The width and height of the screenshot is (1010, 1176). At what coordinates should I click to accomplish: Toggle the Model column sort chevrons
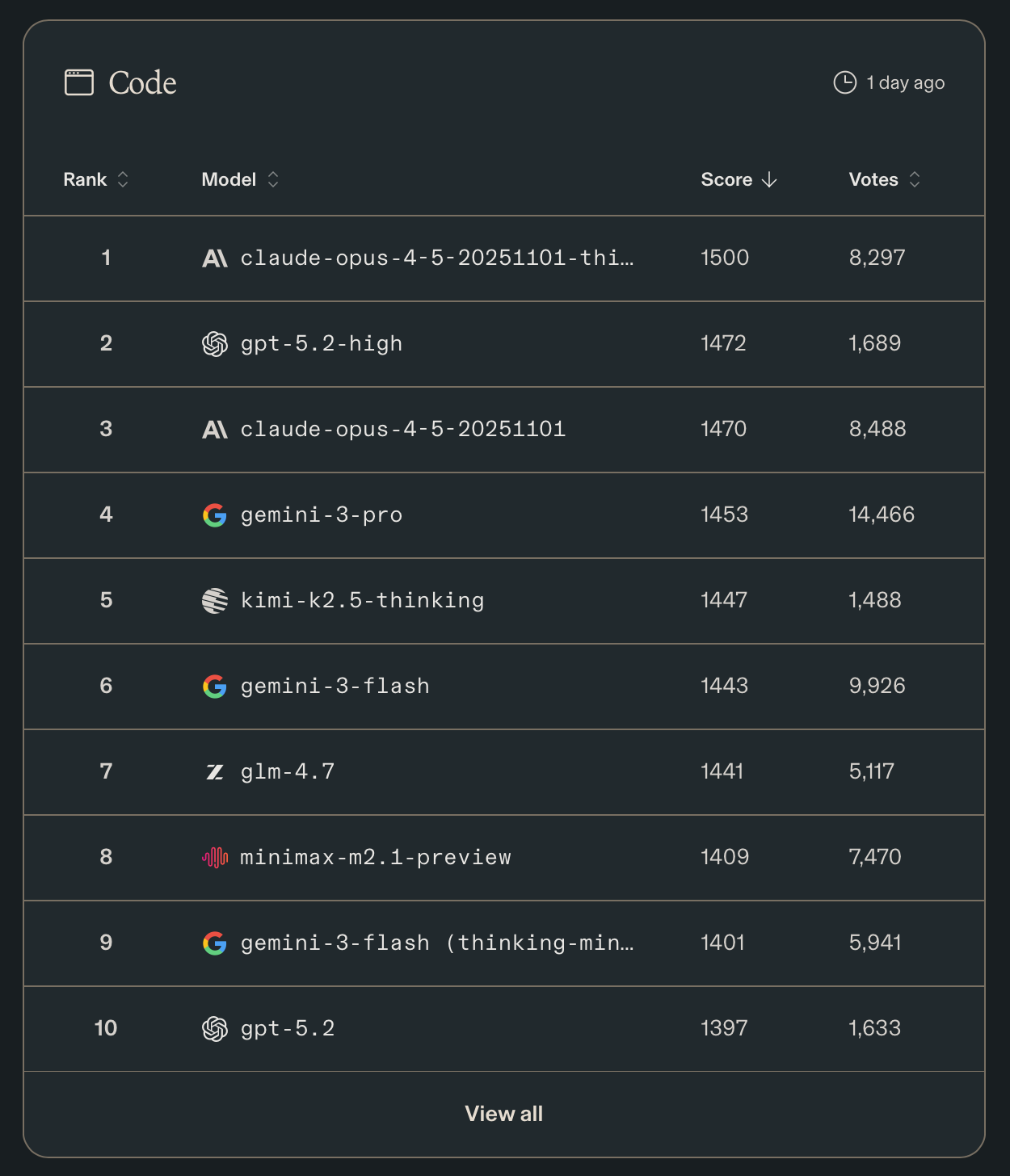[273, 179]
